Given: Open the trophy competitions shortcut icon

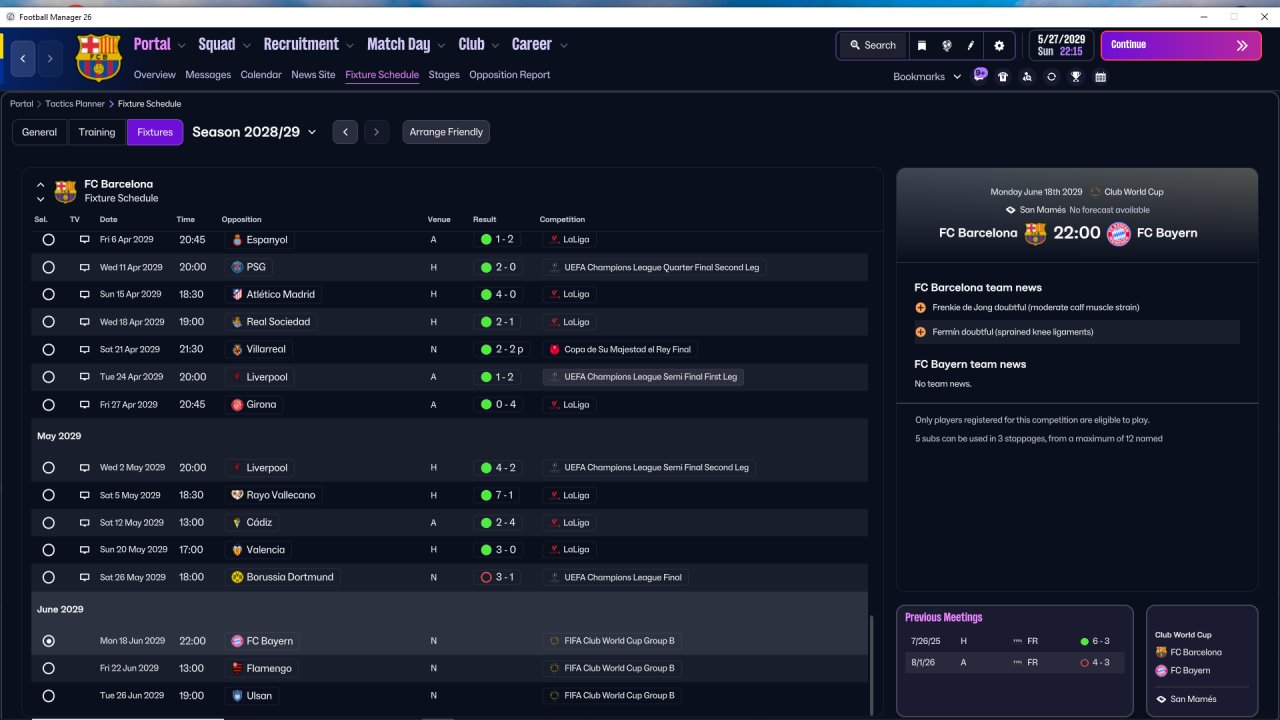Looking at the screenshot, I should pyautogui.click(x=1076, y=77).
